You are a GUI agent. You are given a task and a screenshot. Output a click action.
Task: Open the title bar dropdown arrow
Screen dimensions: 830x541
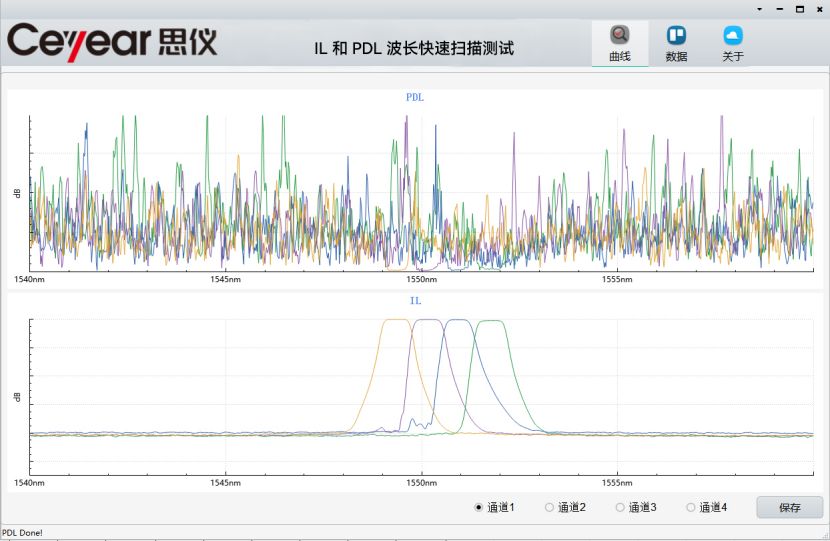click(759, 9)
